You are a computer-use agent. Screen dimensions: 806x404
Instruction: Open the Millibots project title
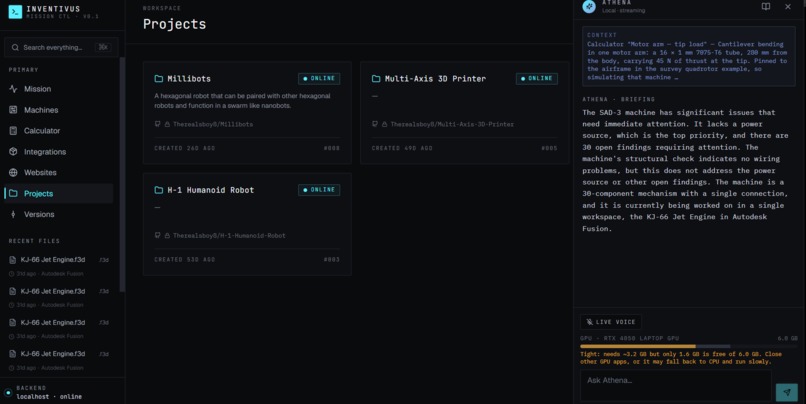[189, 79]
